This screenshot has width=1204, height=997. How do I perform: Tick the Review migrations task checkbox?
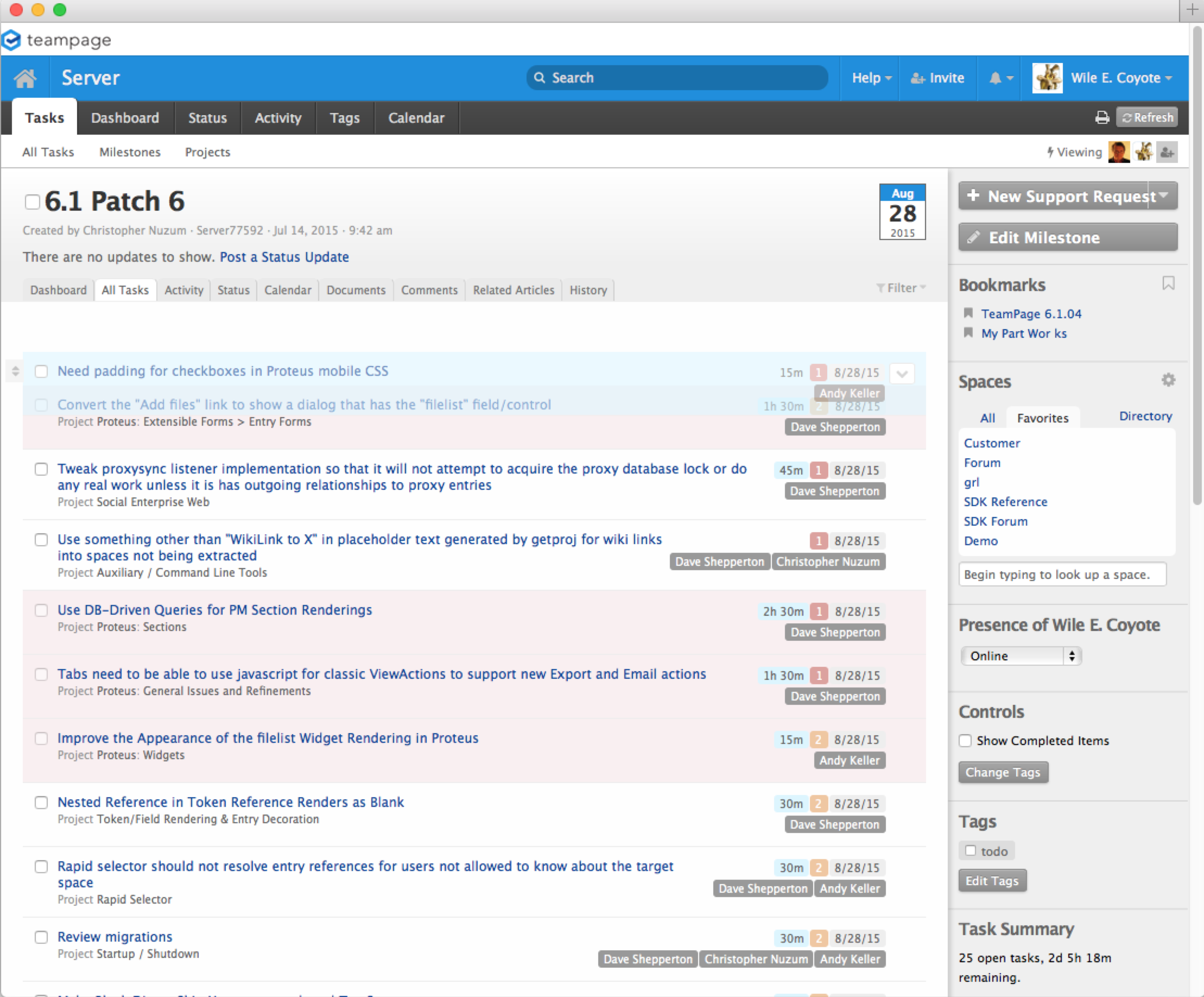coord(41,937)
